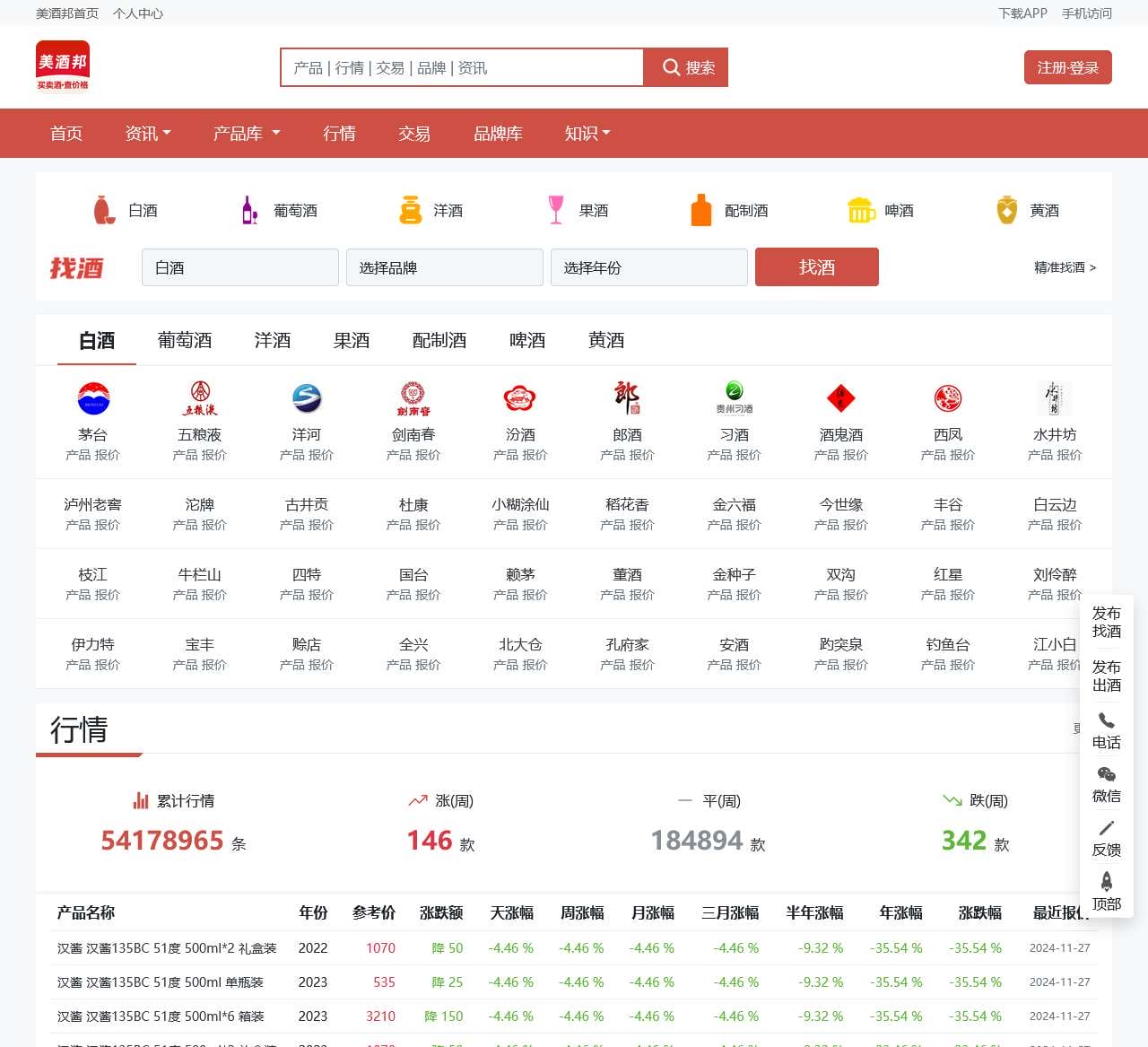Viewport: 1148px width, 1047px height.
Task: Switch to the 黄酒 brand tab
Action: 606,340
